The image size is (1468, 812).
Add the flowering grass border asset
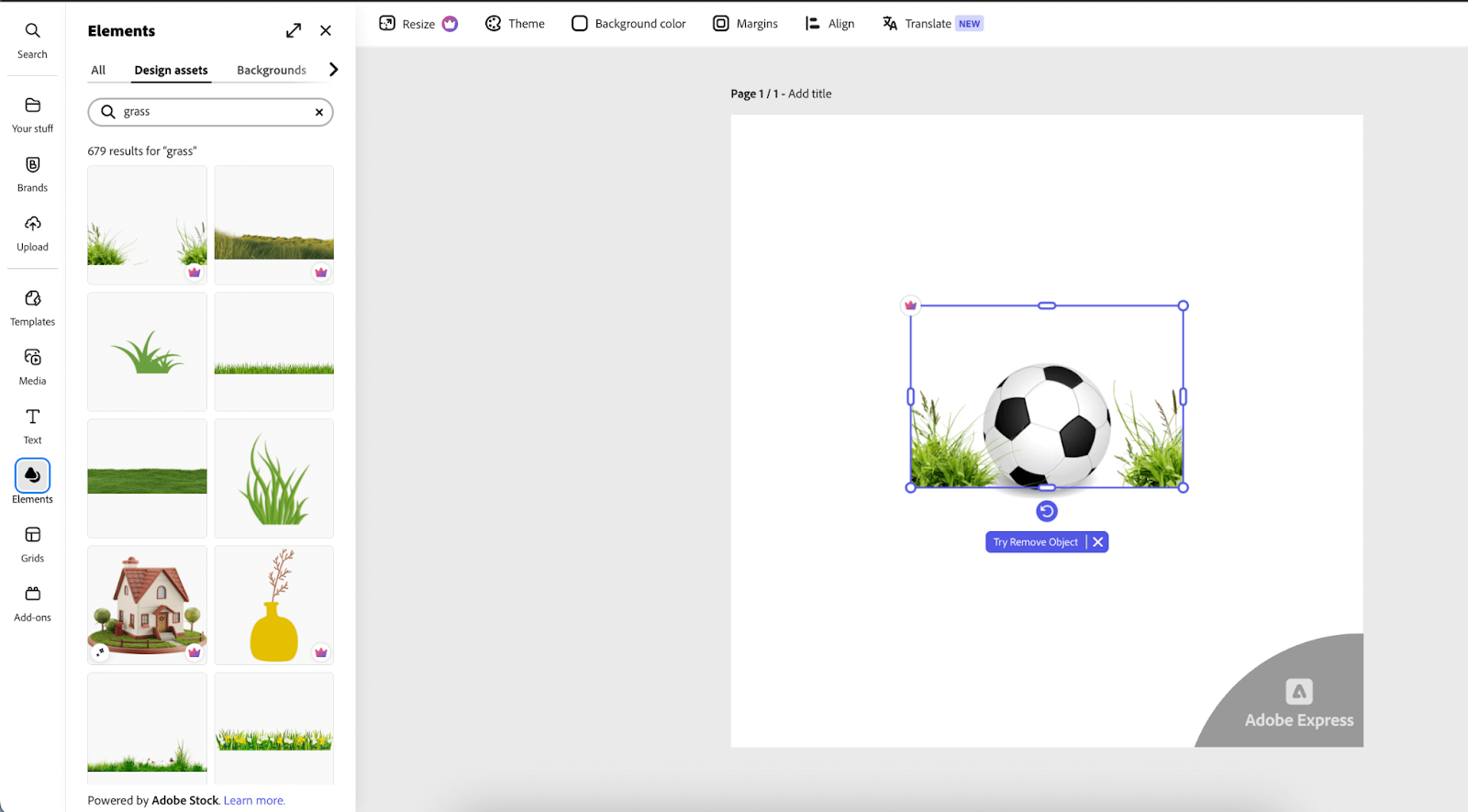[x=274, y=729]
